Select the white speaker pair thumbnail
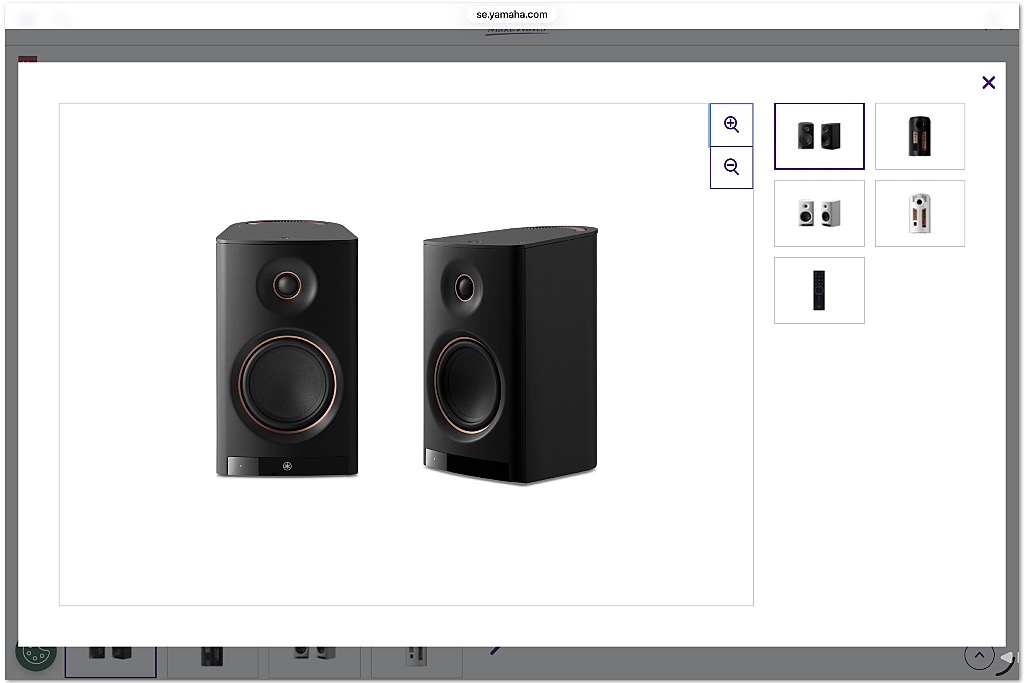 [819, 214]
